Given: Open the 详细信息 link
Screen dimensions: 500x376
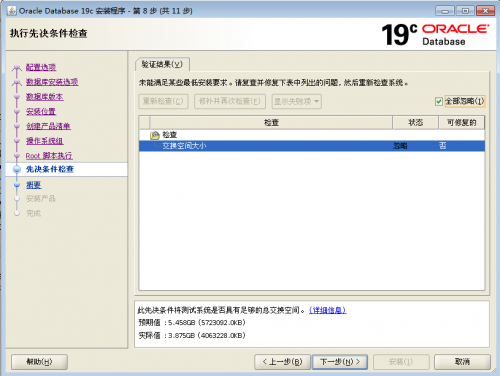Looking at the screenshot, I should click(x=327, y=310).
